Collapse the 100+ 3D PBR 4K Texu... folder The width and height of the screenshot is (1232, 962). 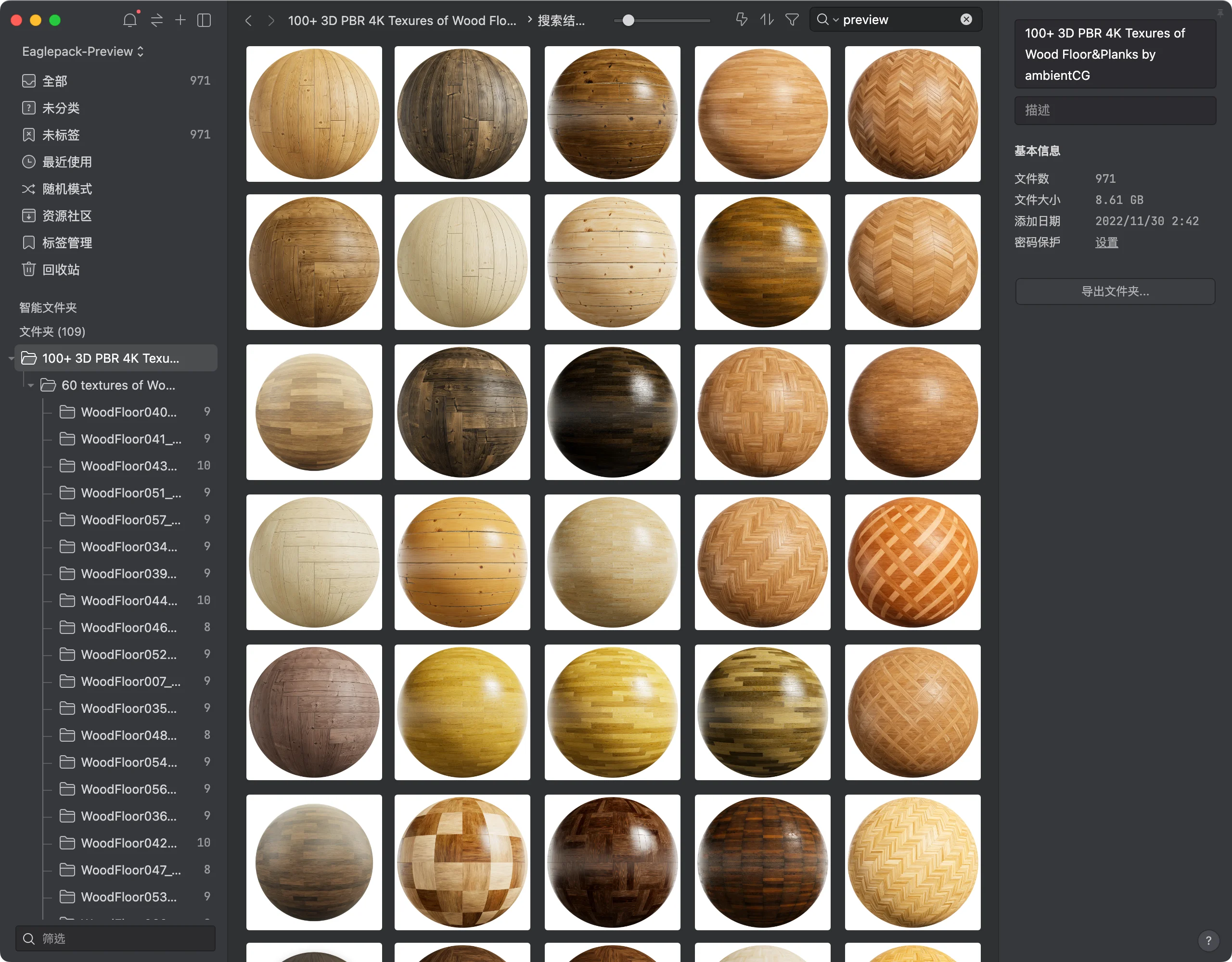(11, 358)
